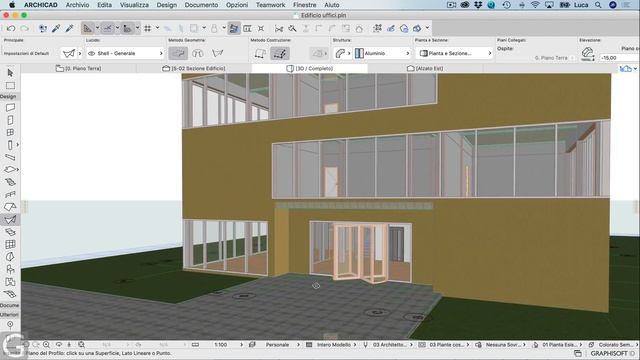Image resolution: width=640 pixels, height=360 pixels.
Task: Select the active Shell tool
Action: pos(10,220)
